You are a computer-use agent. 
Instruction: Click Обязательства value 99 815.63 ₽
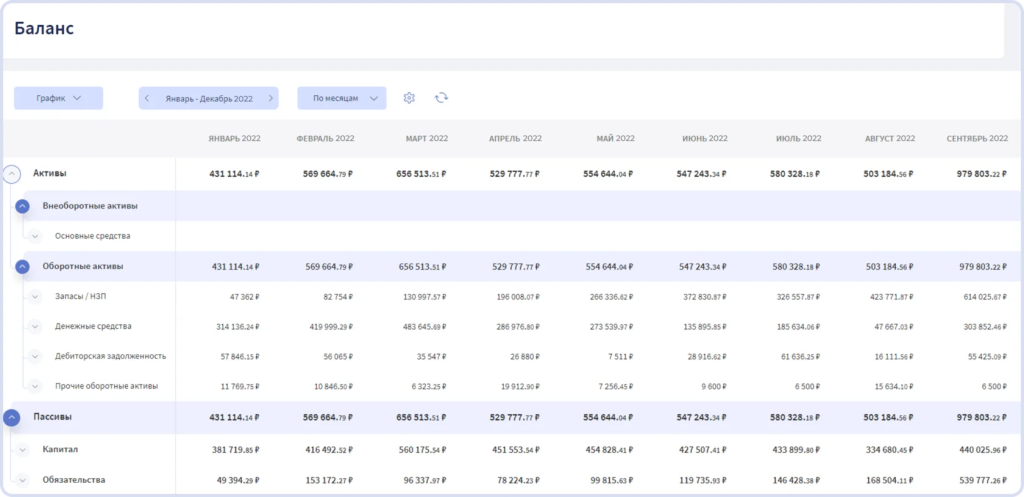pyautogui.click(x=613, y=481)
